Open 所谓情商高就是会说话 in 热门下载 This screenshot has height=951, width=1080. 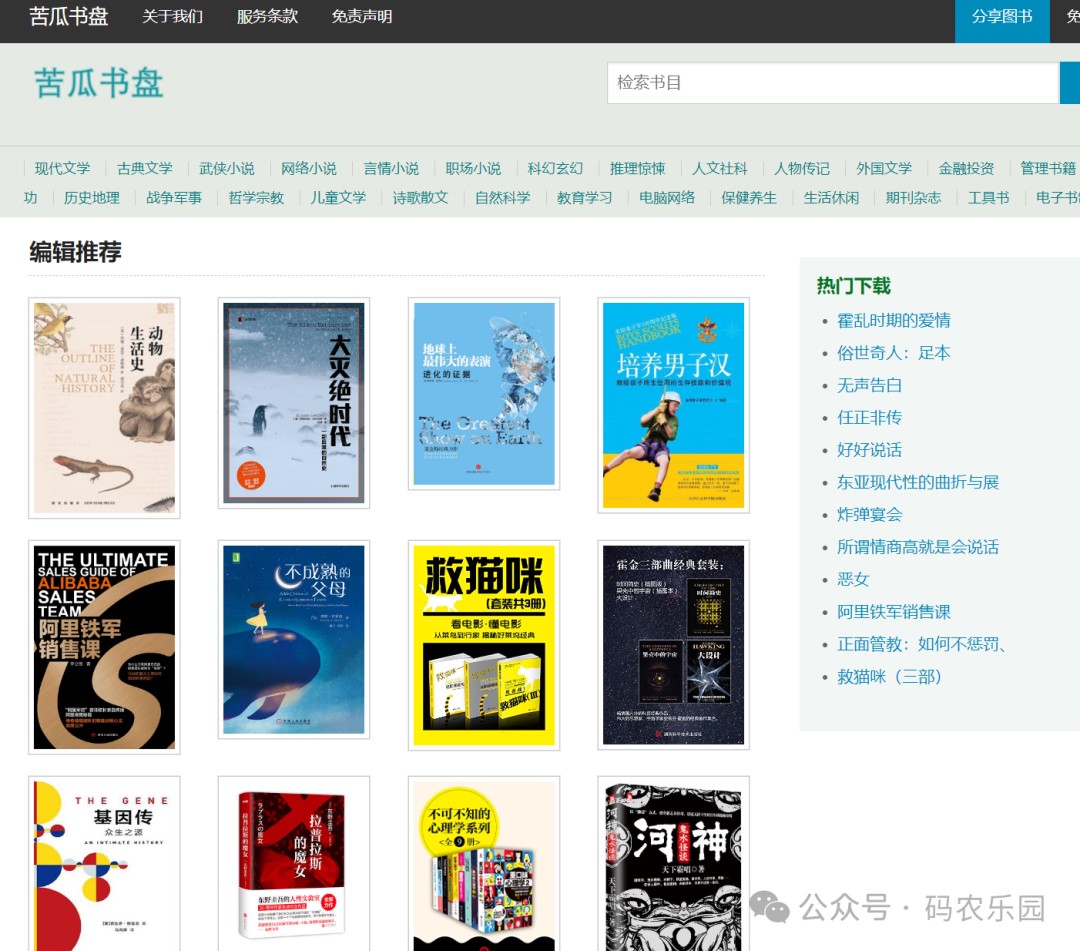917,547
